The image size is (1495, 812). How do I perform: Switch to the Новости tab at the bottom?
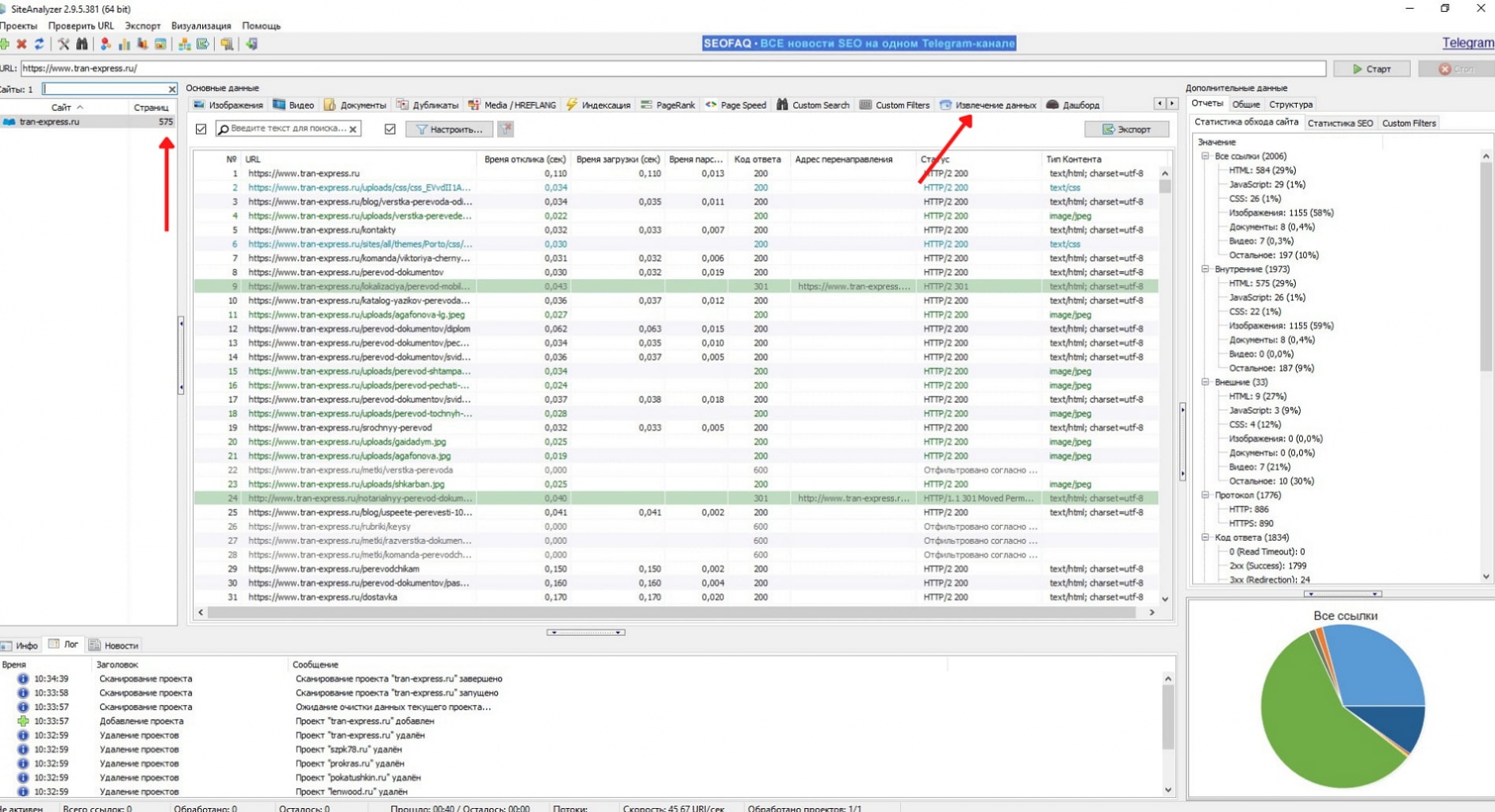pos(113,645)
